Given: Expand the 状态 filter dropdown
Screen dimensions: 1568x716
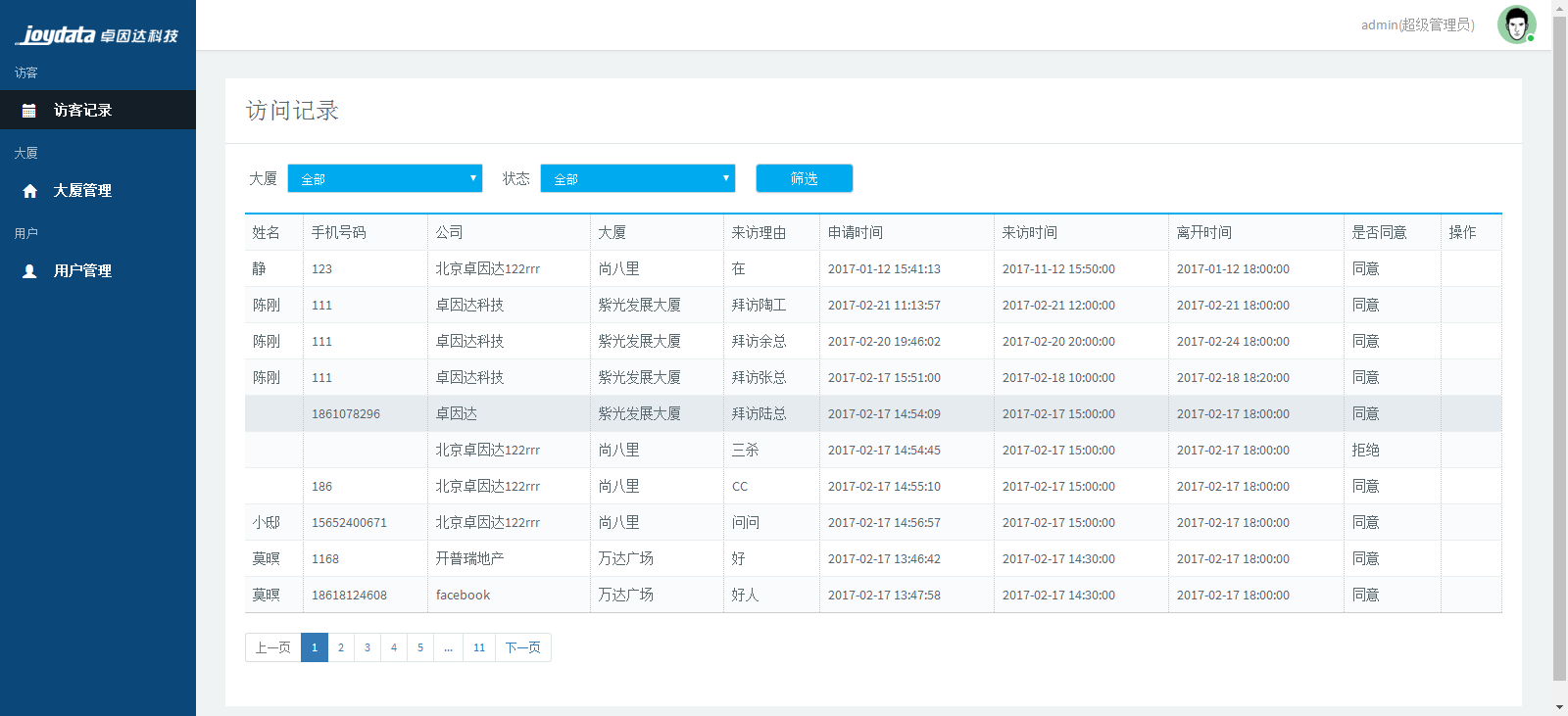Looking at the screenshot, I should click(x=638, y=178).
